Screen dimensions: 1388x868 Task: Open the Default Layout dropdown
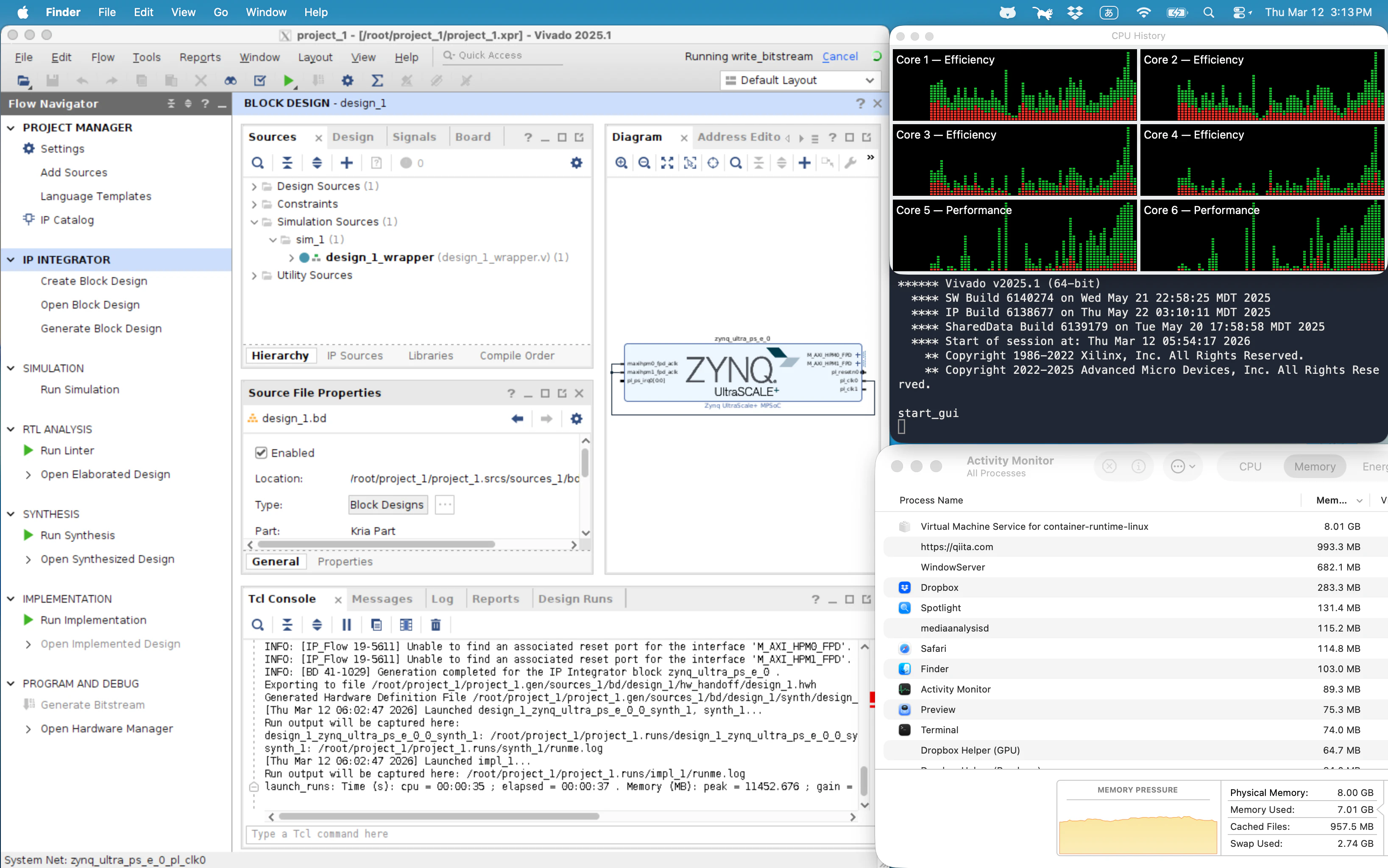(x=800, y=81)
